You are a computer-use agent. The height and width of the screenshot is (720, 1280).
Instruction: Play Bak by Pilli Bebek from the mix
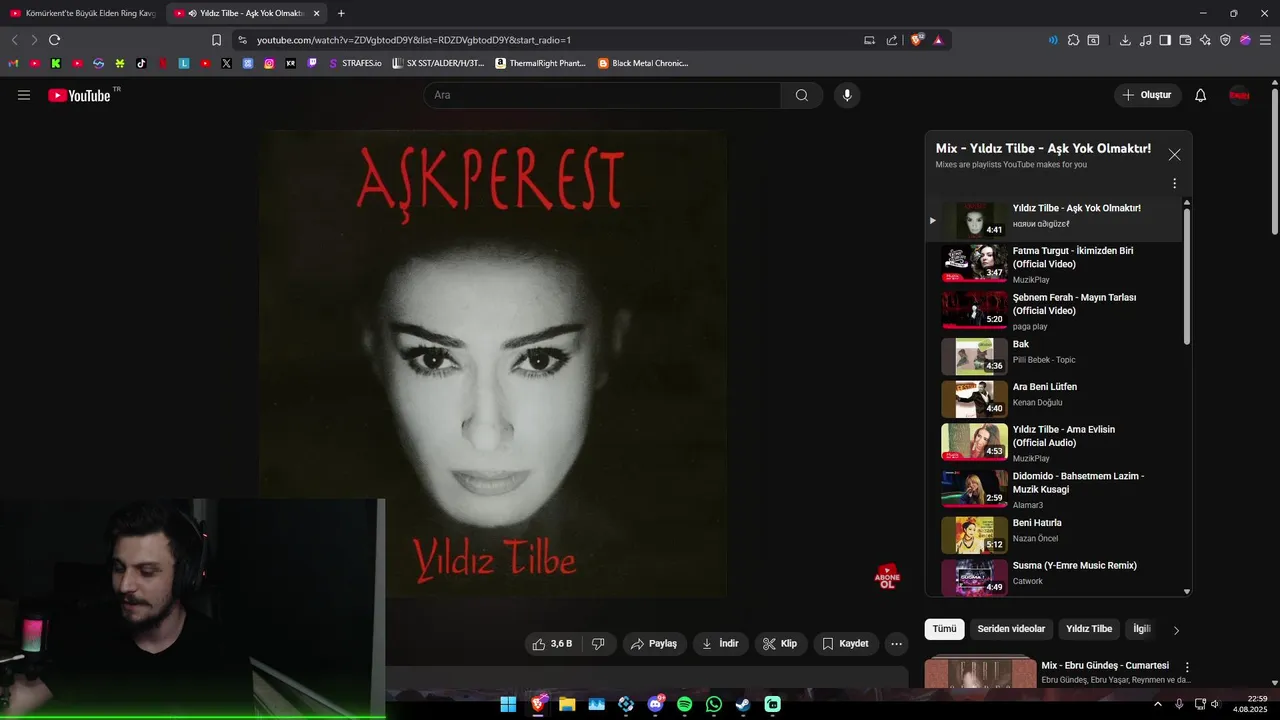[1053, 356]
